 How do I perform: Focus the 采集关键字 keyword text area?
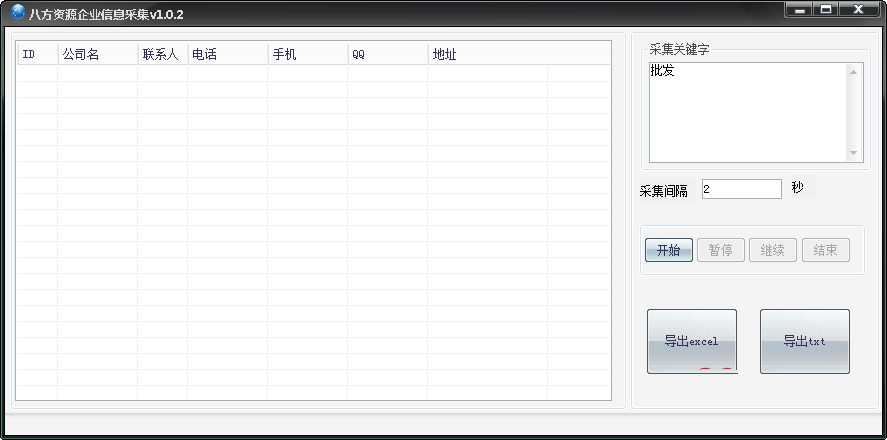coord(756,113)
